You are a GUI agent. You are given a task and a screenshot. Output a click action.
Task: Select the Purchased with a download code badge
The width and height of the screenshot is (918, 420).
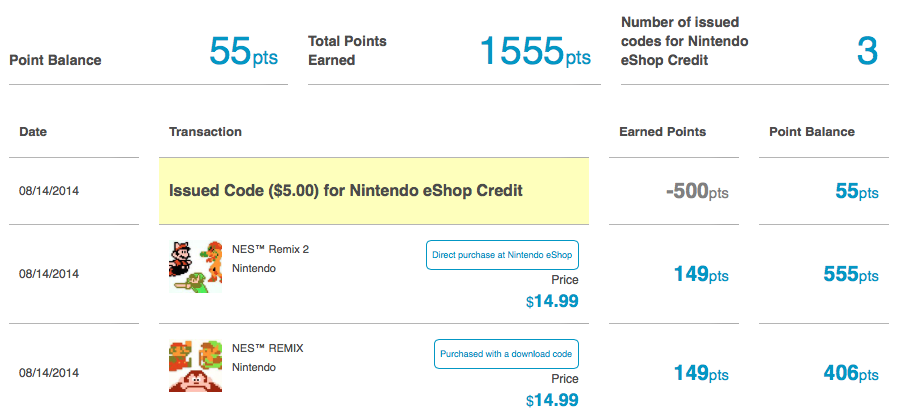[x=506, y=354]
